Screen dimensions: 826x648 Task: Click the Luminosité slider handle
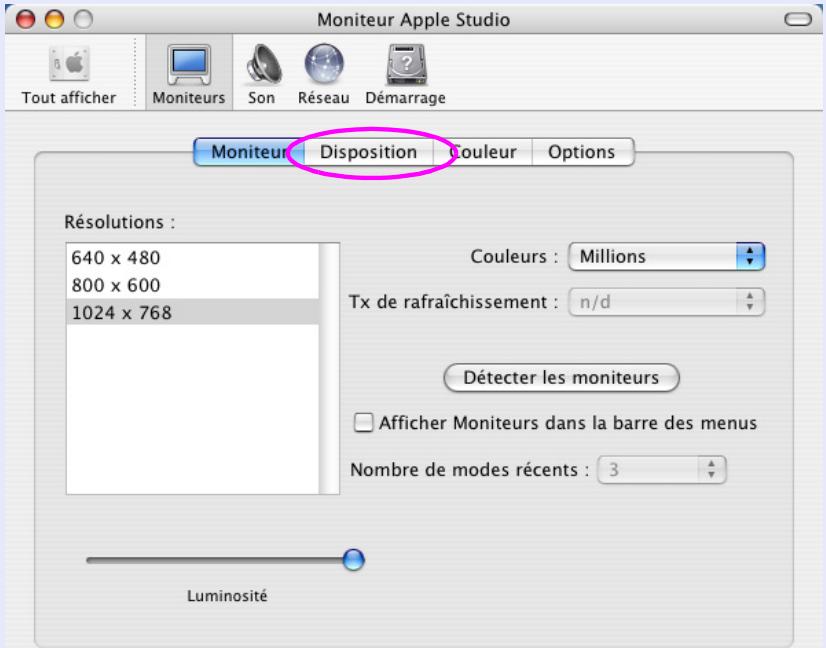(x=353, y=559)
